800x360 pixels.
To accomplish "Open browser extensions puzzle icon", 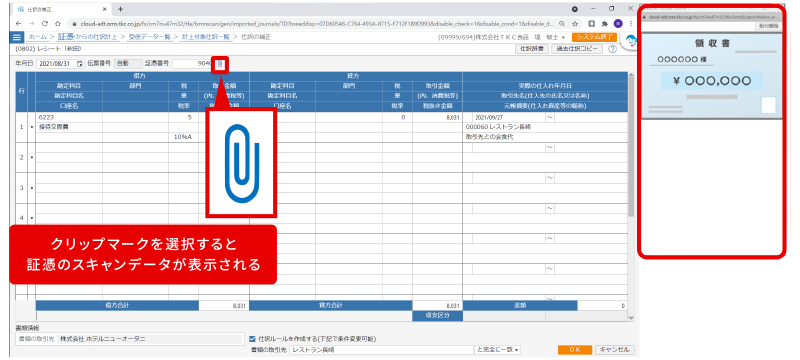I will [x=605, y=23].
